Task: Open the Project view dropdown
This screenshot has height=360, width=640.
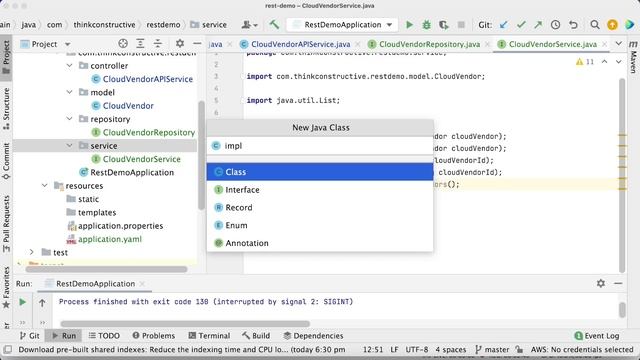Action: [46, 44]
